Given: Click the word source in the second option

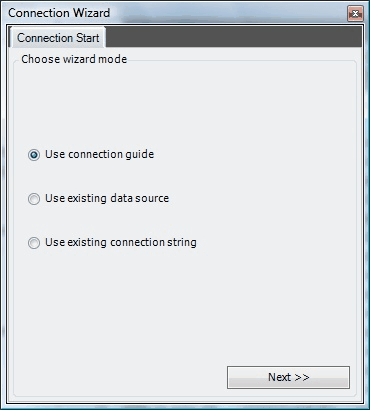Looking at the screenshot, I should [x=152, y=199].
